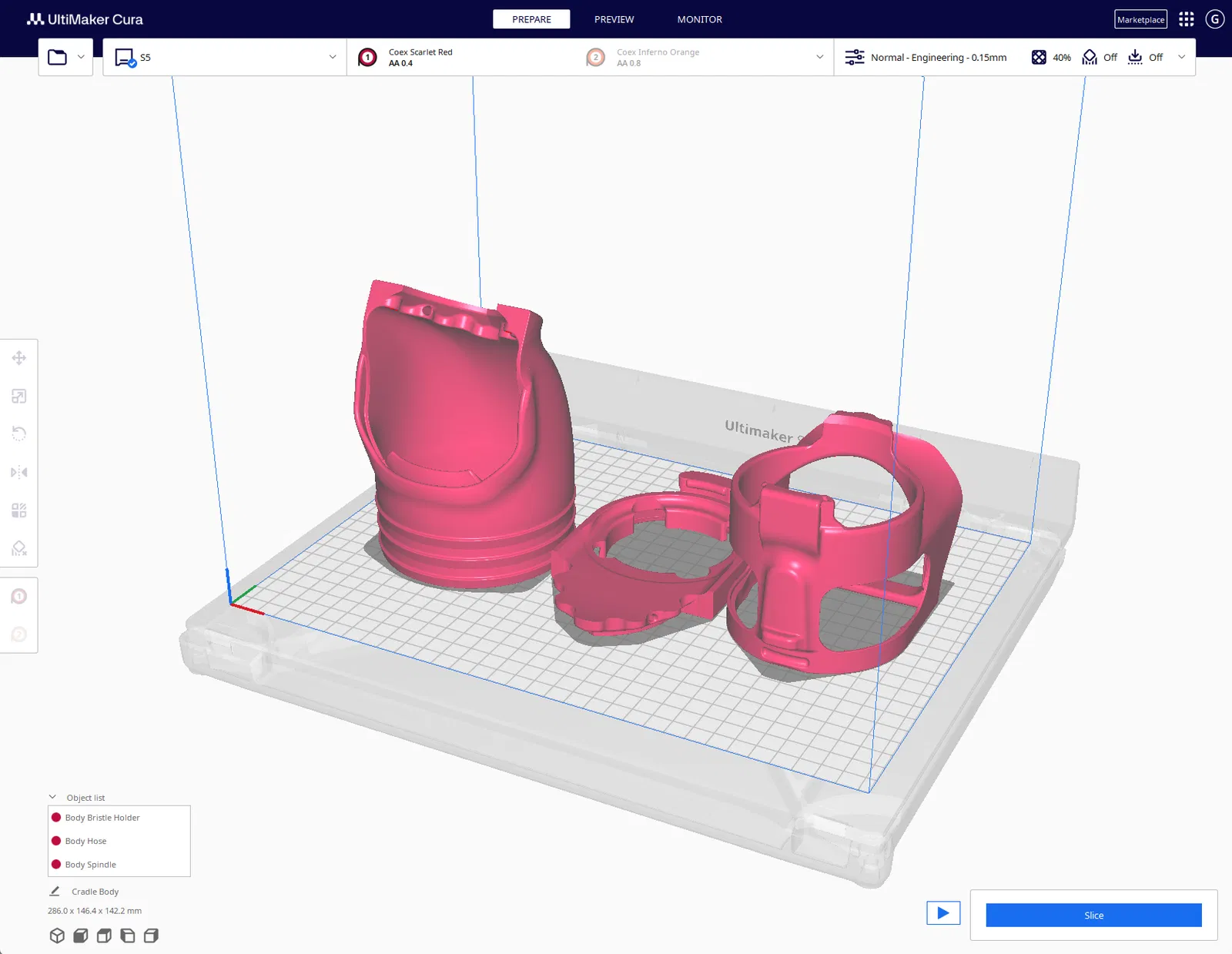Collapse the Object list panel
This screenshot has width=1232, height=954.
pos(52,798)
